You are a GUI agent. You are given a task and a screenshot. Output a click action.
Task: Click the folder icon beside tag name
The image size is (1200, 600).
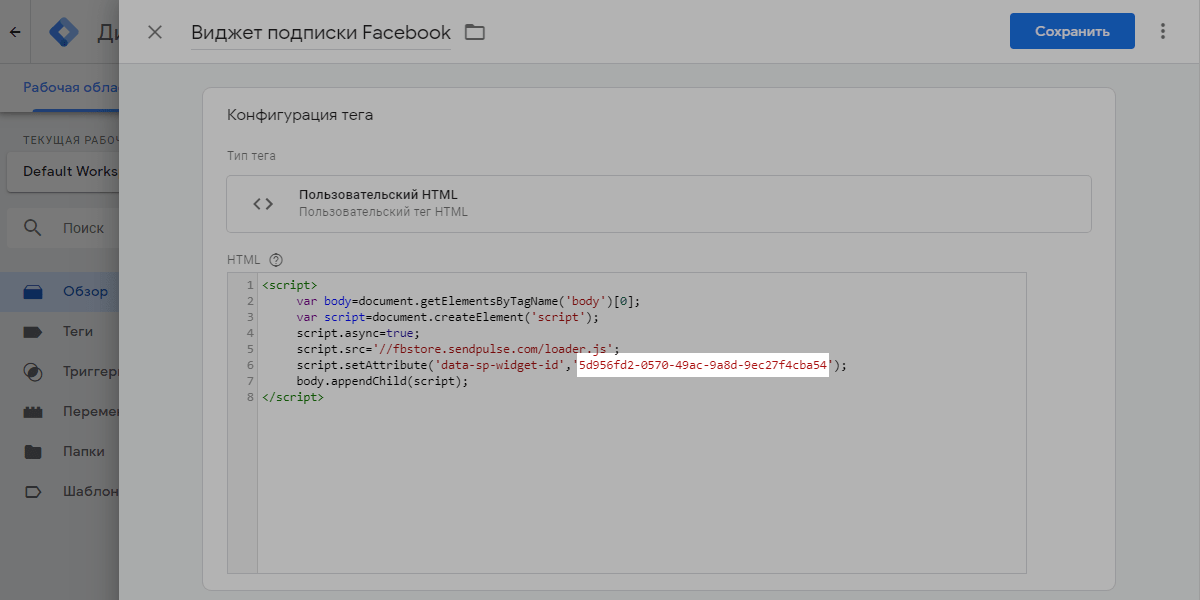[475, 32]
